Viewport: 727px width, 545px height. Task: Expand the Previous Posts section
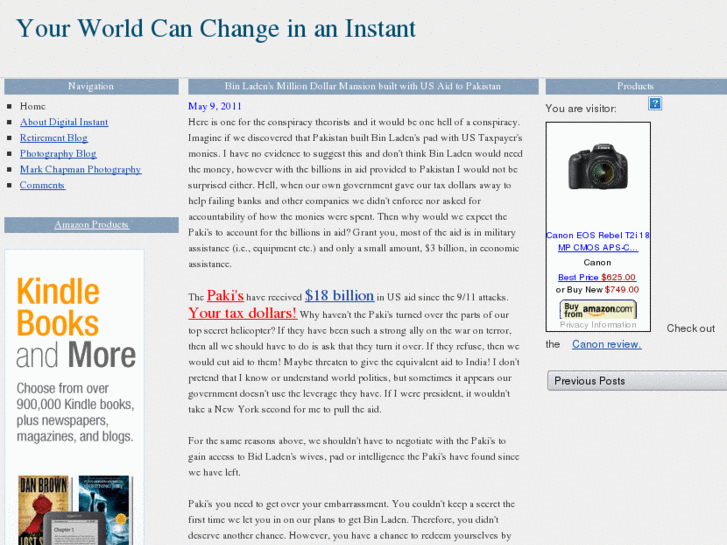tap(637, 381)
